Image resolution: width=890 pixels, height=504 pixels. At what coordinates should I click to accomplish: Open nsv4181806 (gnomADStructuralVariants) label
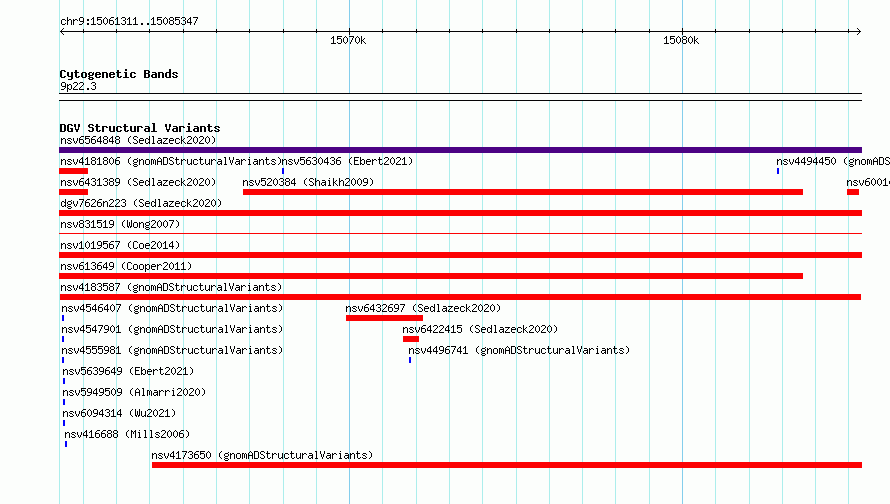(x=171, y=161)
